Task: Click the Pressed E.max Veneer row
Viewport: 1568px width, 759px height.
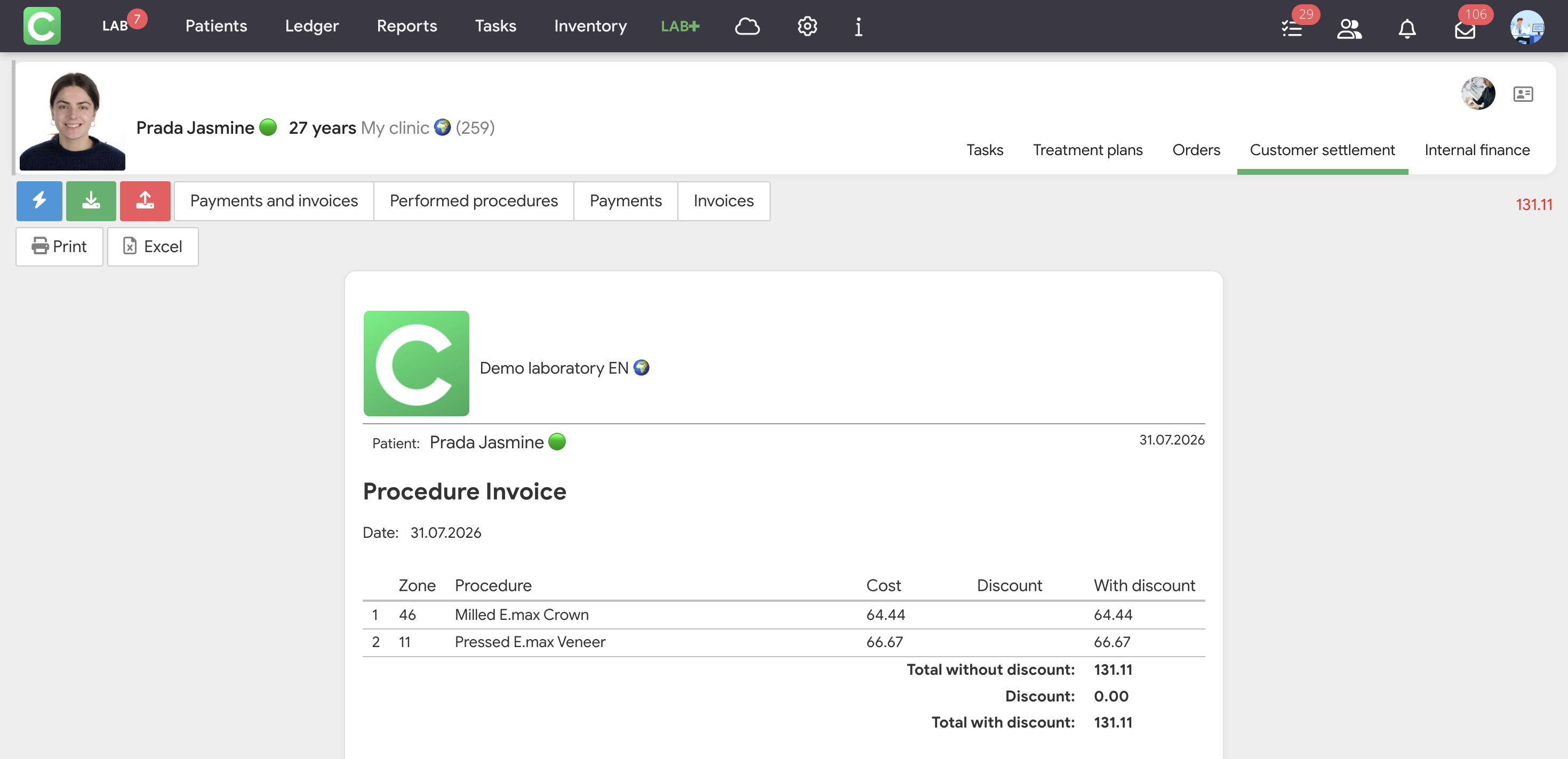Action: 784,642
